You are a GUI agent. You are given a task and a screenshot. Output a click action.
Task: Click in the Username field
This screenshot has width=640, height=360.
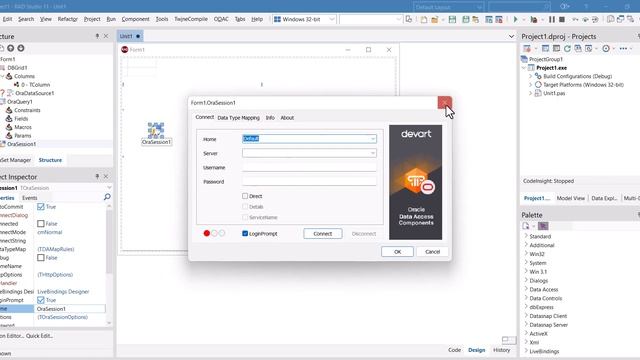click(309, 167)
